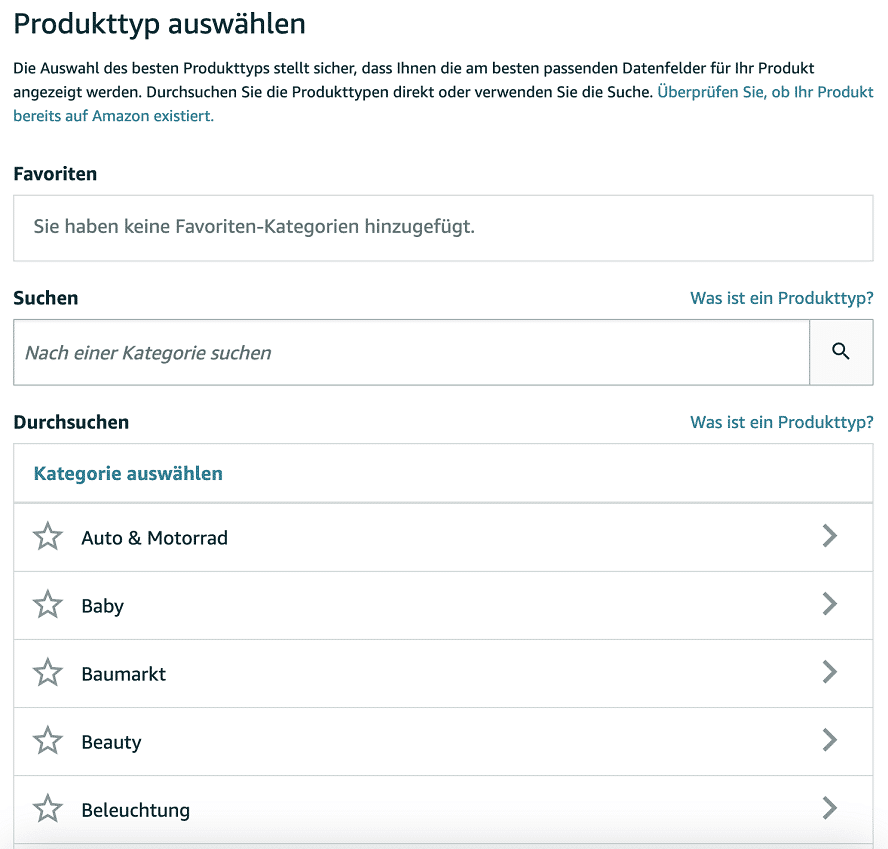This screenshot has height=849, width=888.
Task: Favorite the Auto & Motorrad category star
Action: [48, 537]
